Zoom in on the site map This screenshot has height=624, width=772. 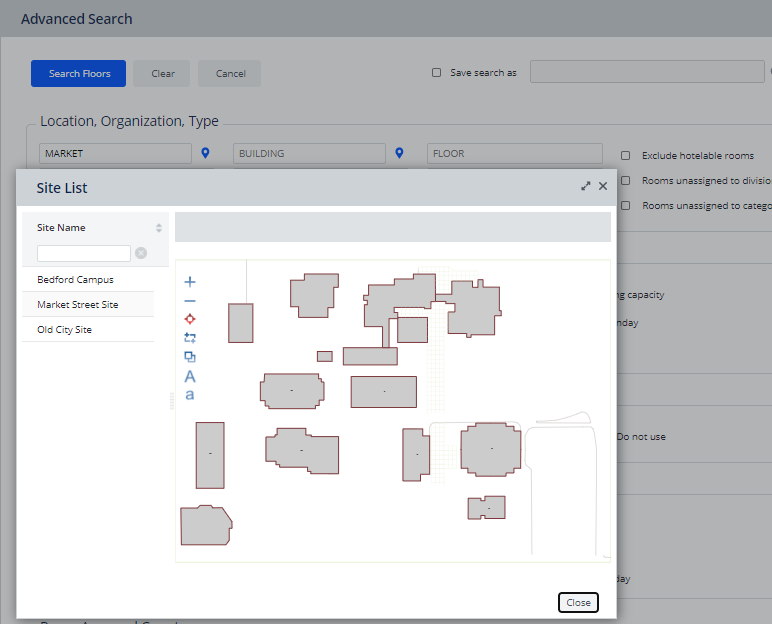[x=190, y=282]
